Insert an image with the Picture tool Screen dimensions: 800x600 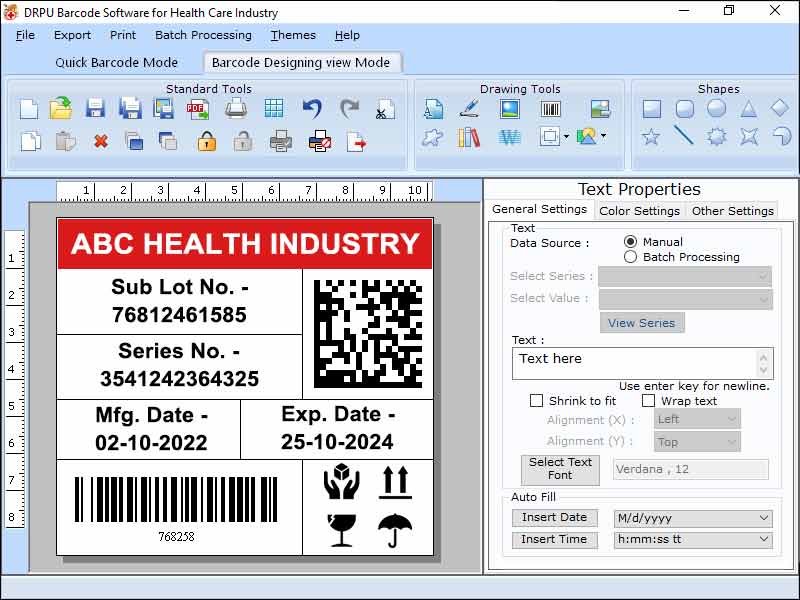pos(508,107)
